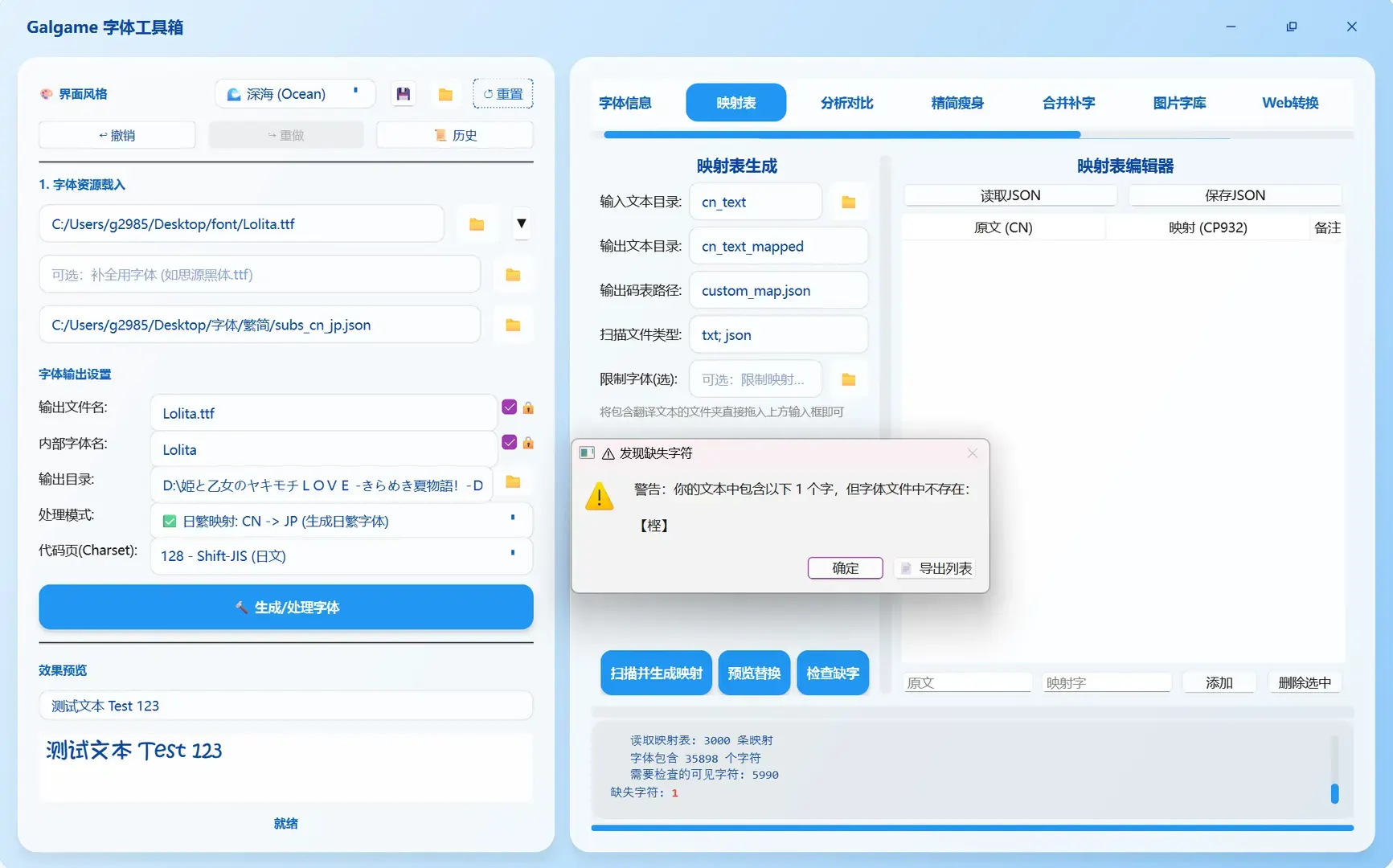This screenshot has width=1393, height=868.
Task: Browse for the input text directory cn_text
Action: click(848, 202)
